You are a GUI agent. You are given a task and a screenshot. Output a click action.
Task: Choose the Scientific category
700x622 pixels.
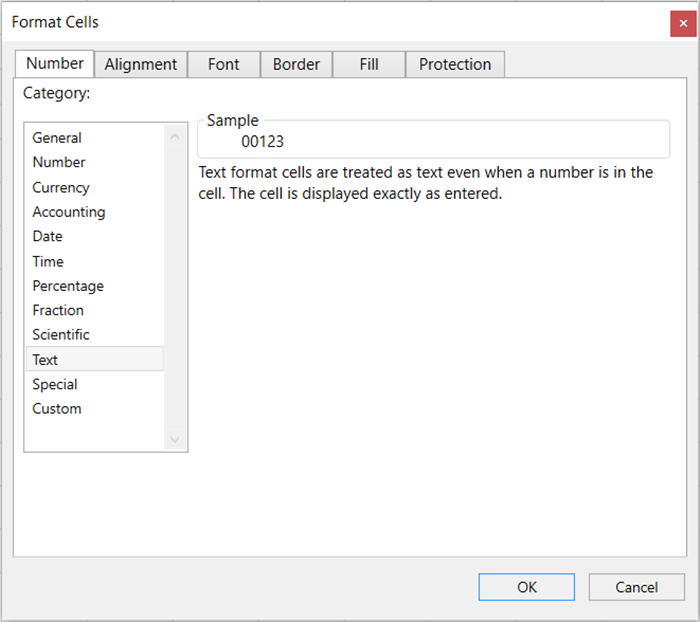coord(61,335)
